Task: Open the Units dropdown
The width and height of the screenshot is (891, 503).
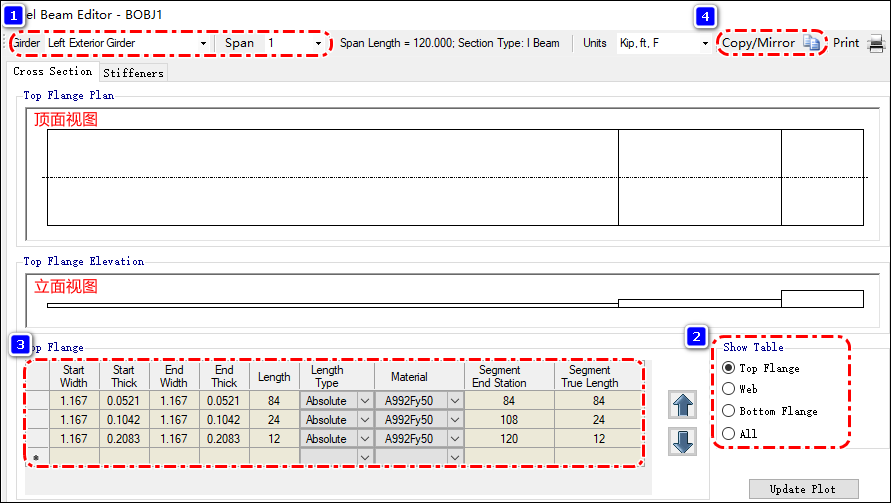Action: click(x=705, y=44)
